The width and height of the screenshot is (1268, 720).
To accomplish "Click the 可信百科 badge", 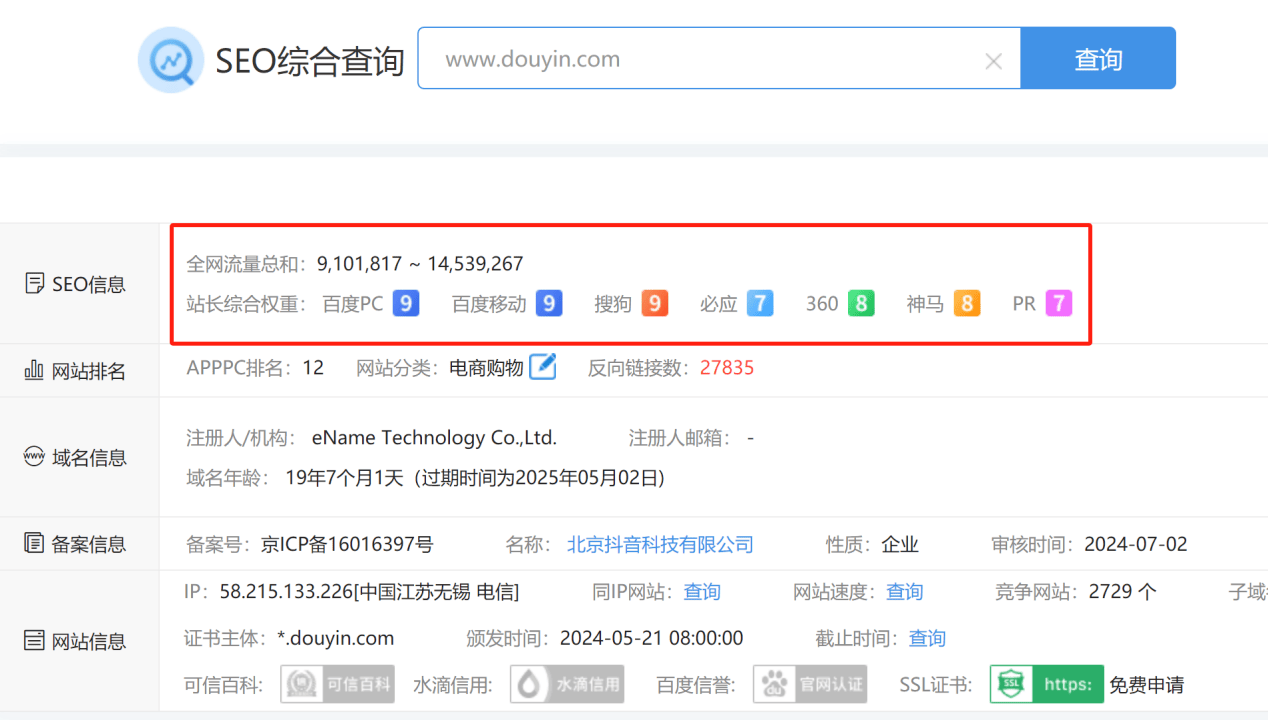I will pyautogui.click(x=337, y=684).
